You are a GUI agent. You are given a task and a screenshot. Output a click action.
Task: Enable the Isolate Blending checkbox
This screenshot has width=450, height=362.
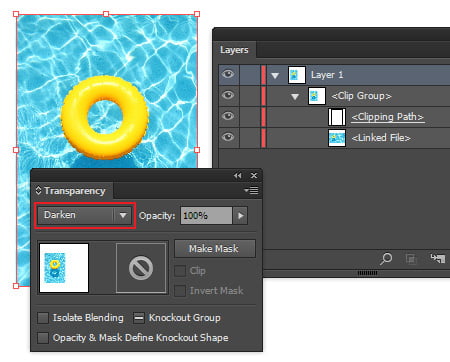[43, 318]
